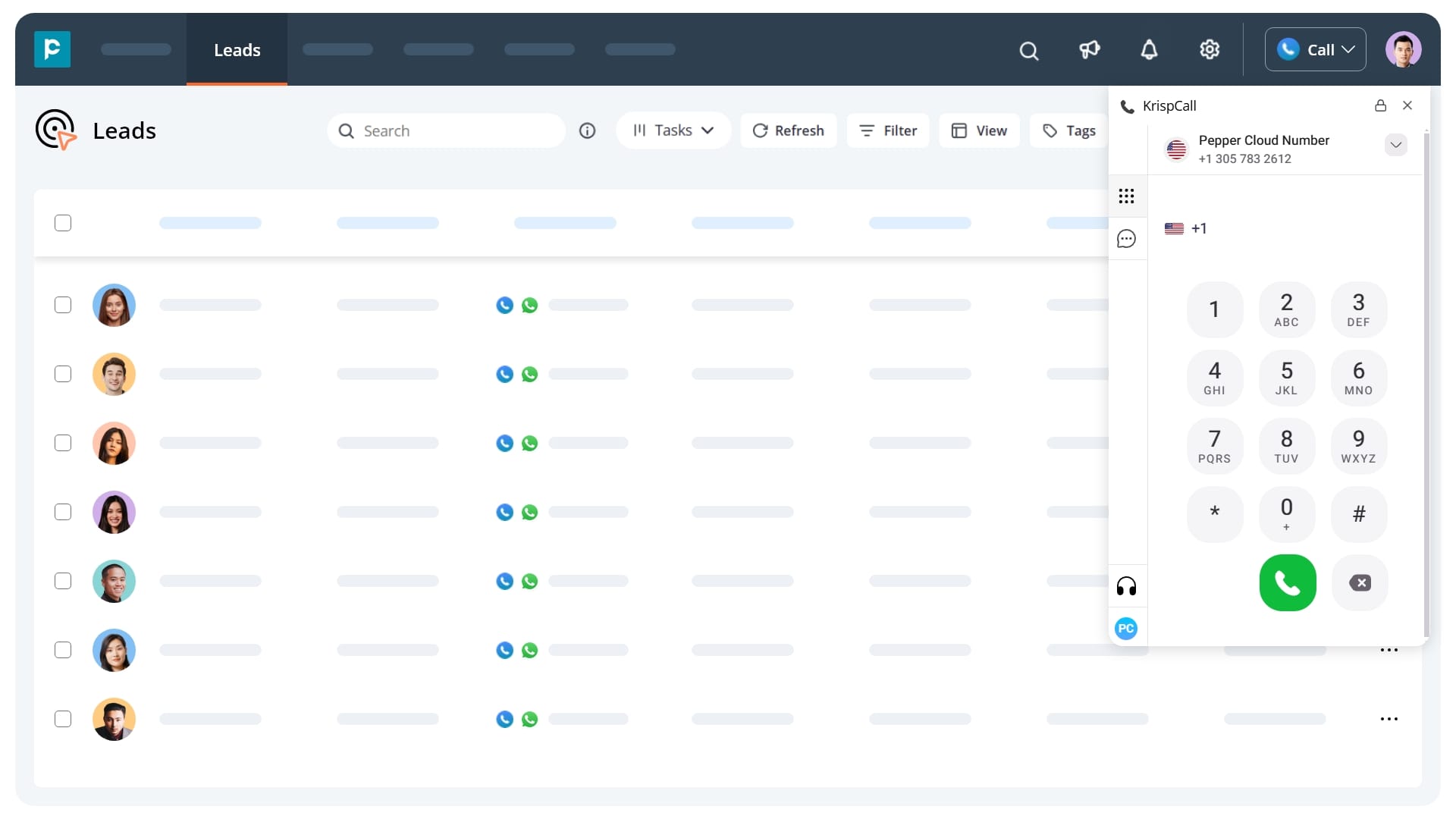The height and width of the screenshot is (819, 1456).
Task: Click the settings gear icon
Action: [1209, 48]
